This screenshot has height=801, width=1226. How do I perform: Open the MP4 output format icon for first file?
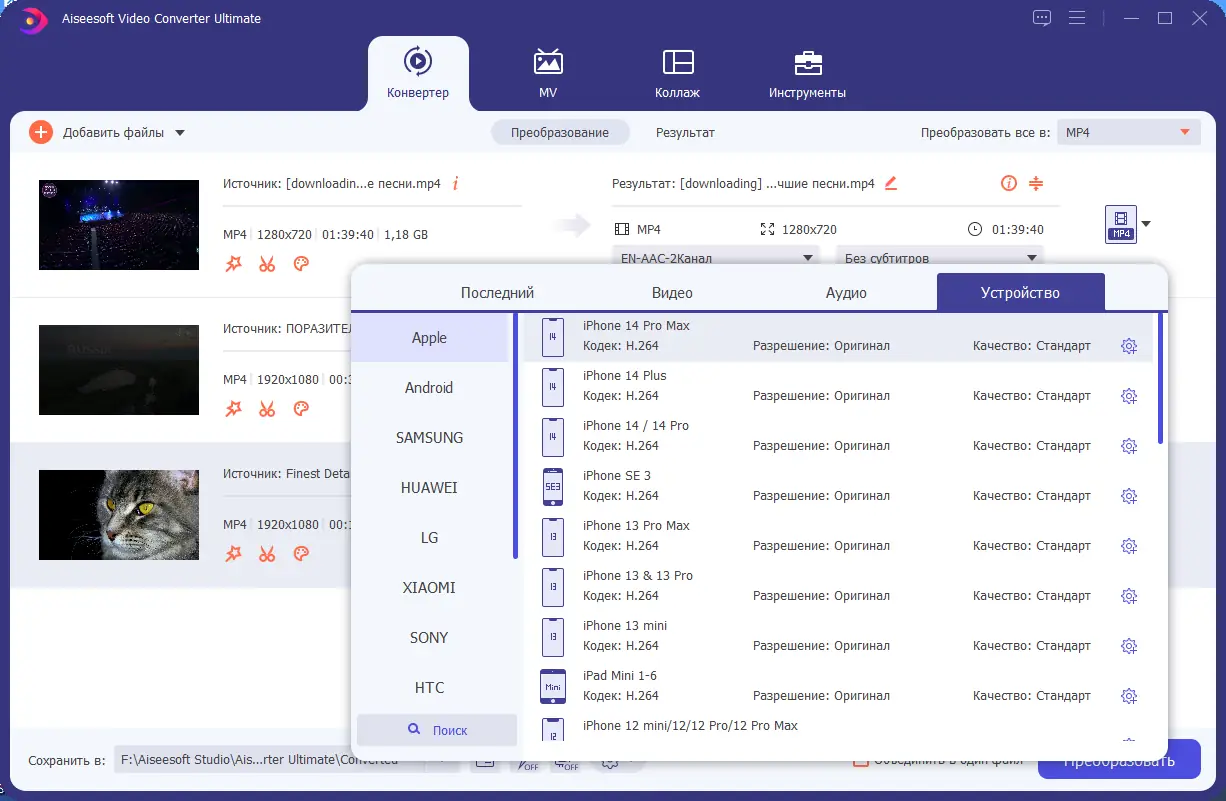click(x=1121, y=224)
